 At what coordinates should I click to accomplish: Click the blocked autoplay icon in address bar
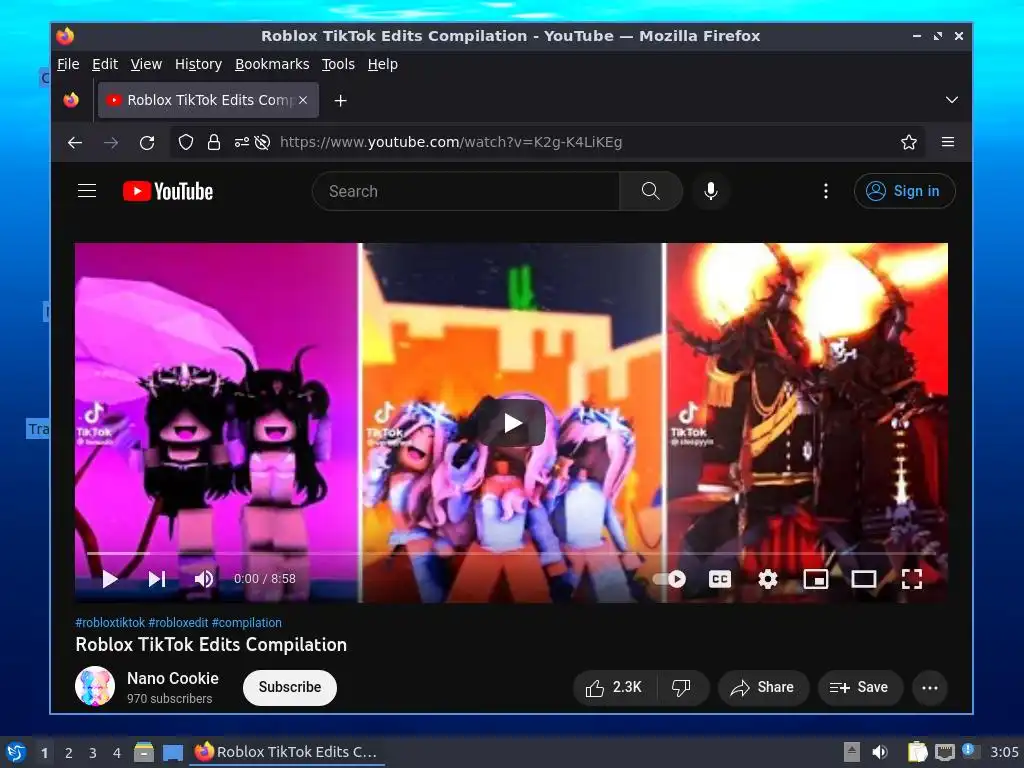pos(263,142)
